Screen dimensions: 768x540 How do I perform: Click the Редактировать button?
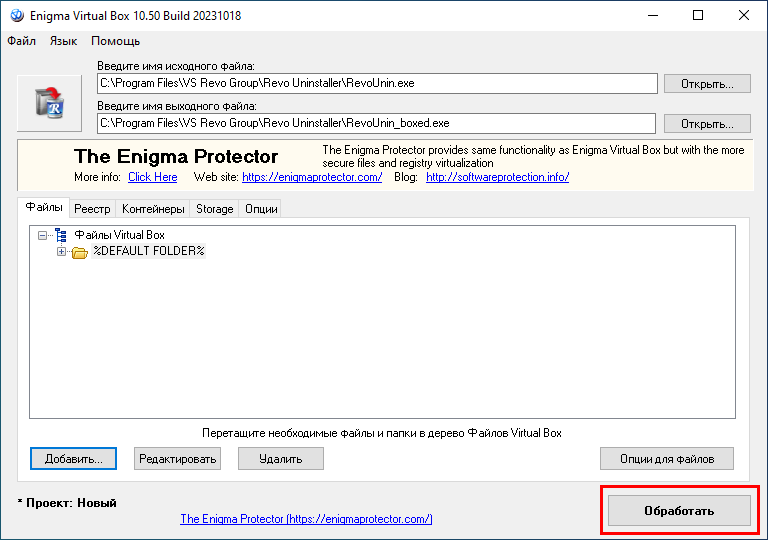(x=177, y=459)
